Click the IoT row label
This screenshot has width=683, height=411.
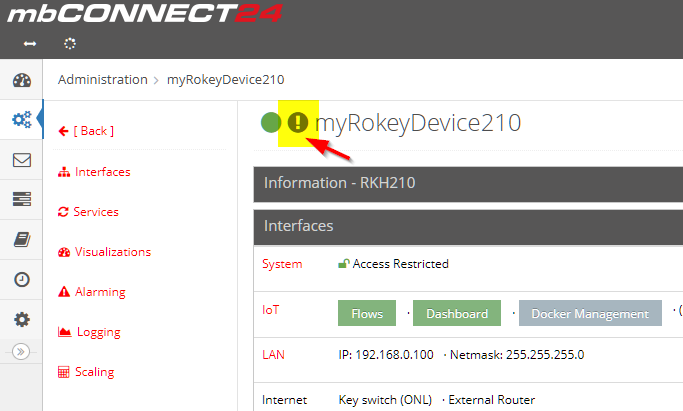coord(270,310)
